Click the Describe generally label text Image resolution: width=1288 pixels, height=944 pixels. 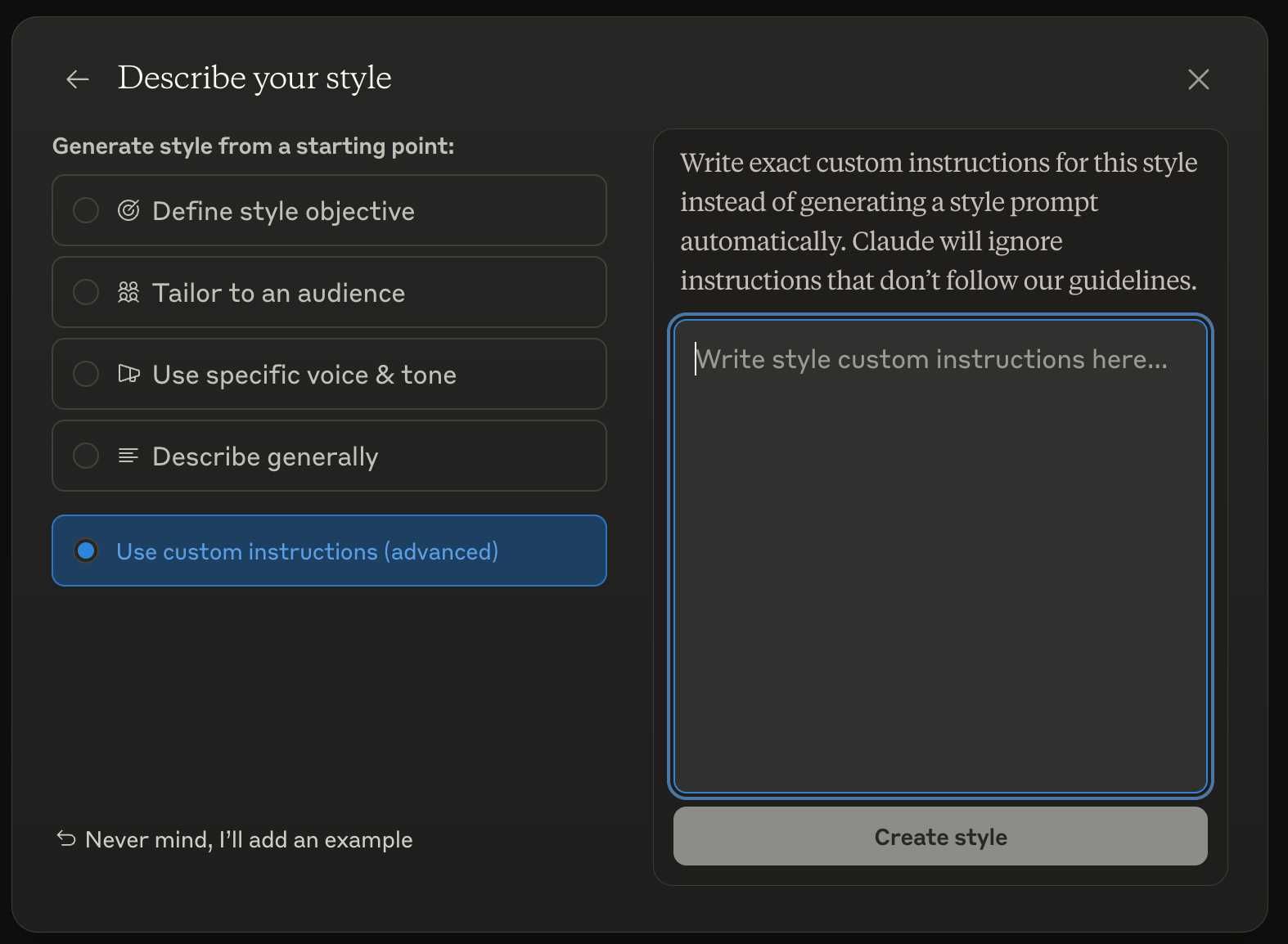(x=265, y=456)
